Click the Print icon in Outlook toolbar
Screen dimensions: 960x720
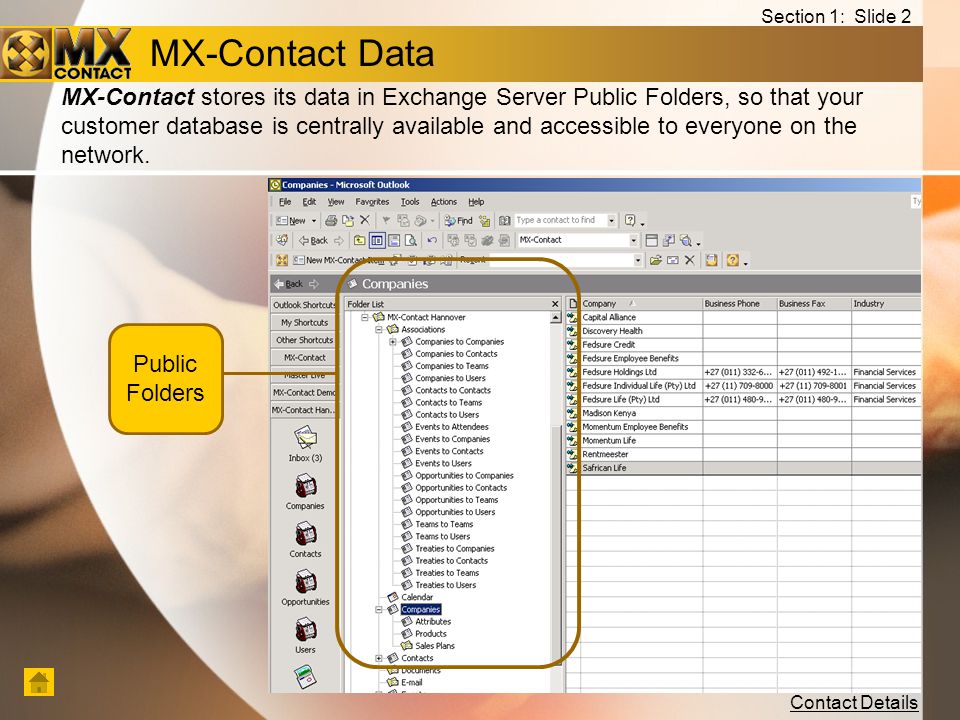(331, 220)
